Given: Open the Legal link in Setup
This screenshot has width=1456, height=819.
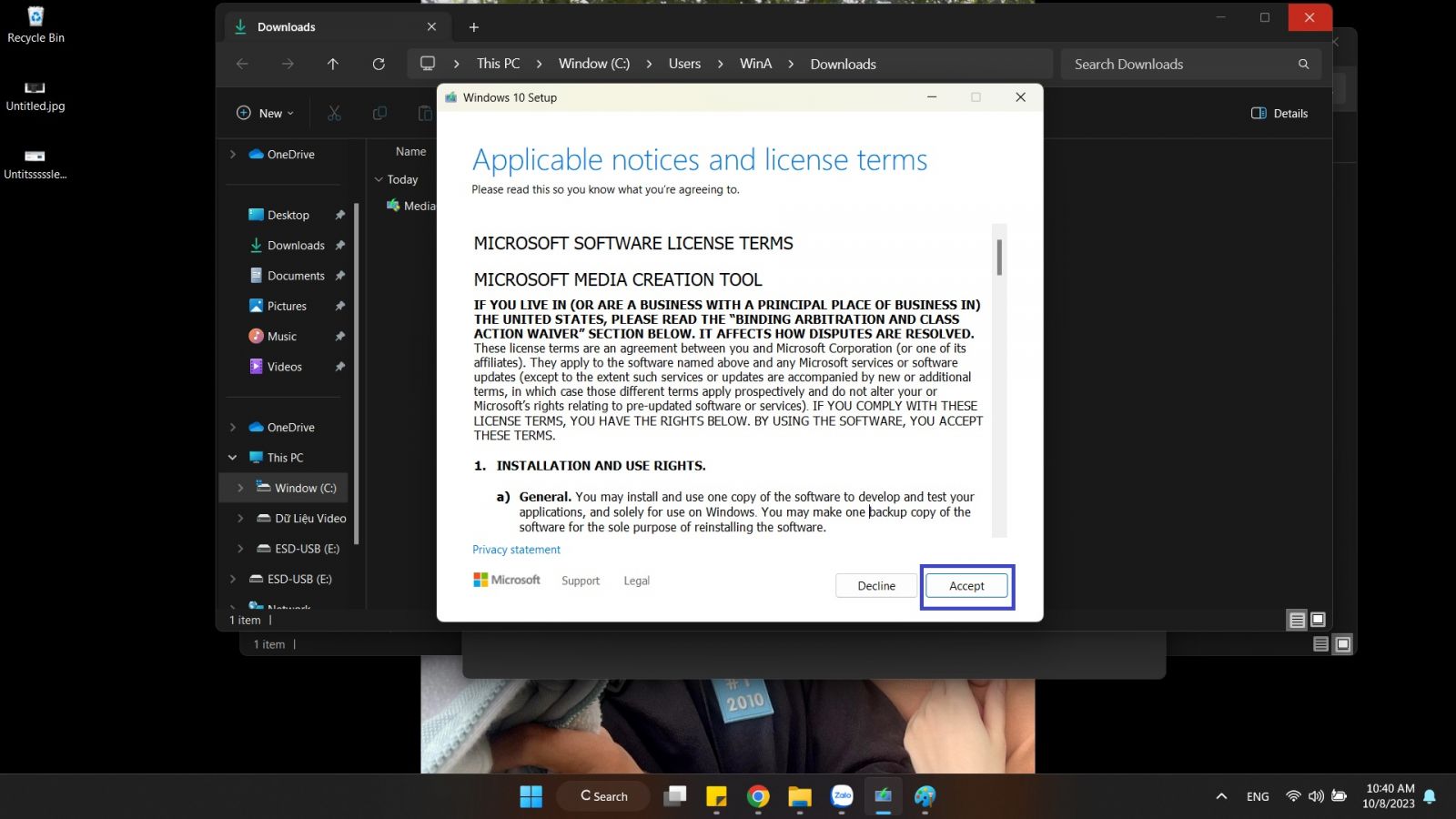Looking at the screenshot, I should tap(636, 581).
